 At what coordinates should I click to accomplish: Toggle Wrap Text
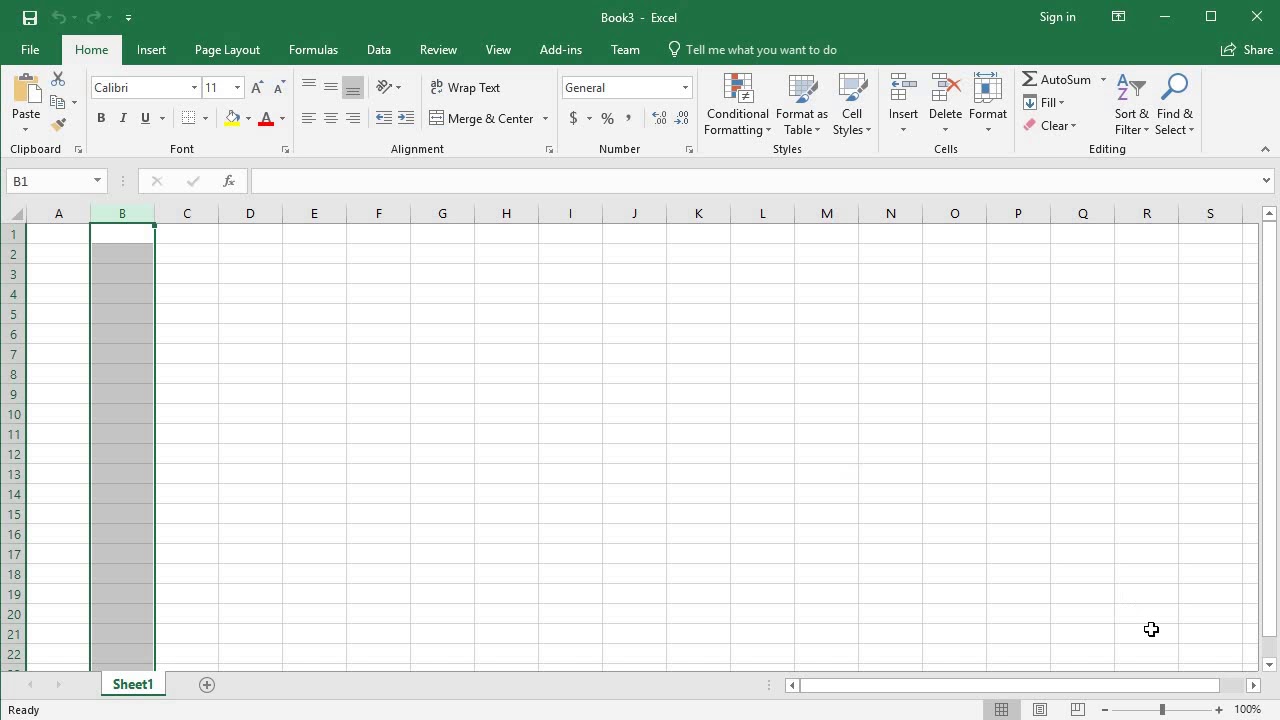coord(465,88)
